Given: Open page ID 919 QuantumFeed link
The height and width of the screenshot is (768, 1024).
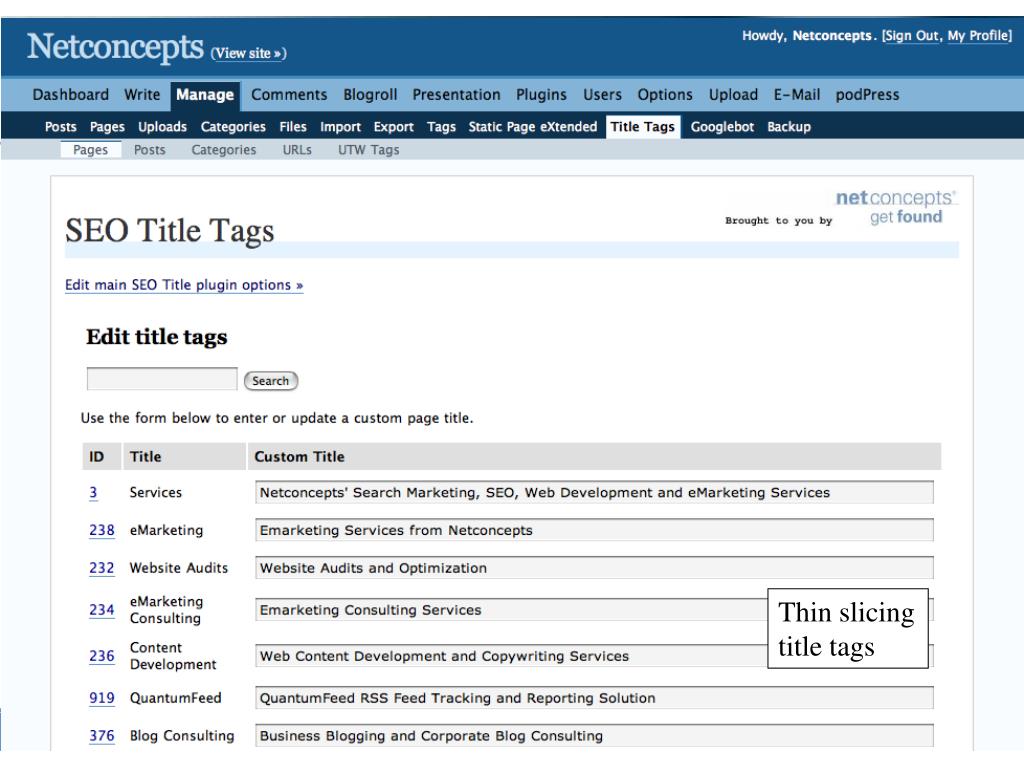Looking at the screenshot, I should (x=101, y=698).
